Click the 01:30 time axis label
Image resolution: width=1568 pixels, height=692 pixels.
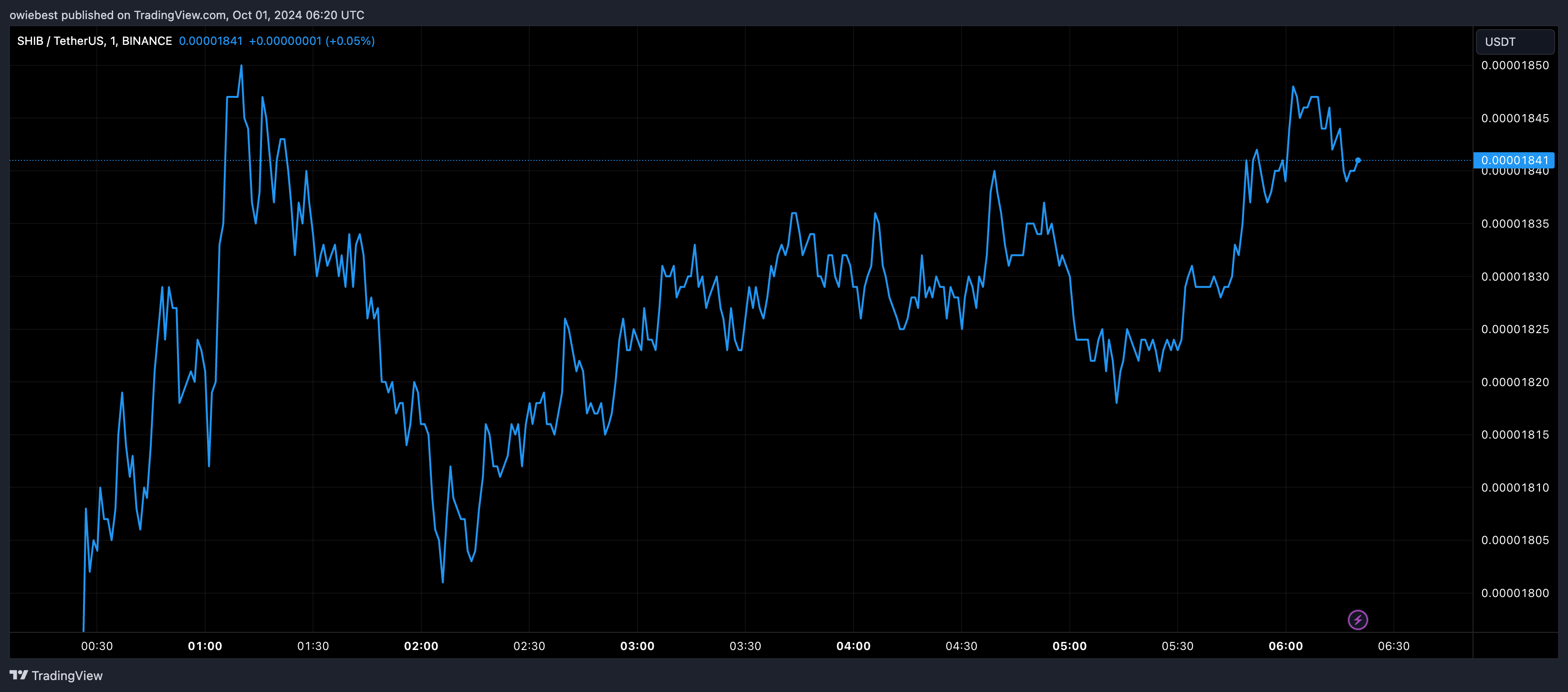[313, 646]
